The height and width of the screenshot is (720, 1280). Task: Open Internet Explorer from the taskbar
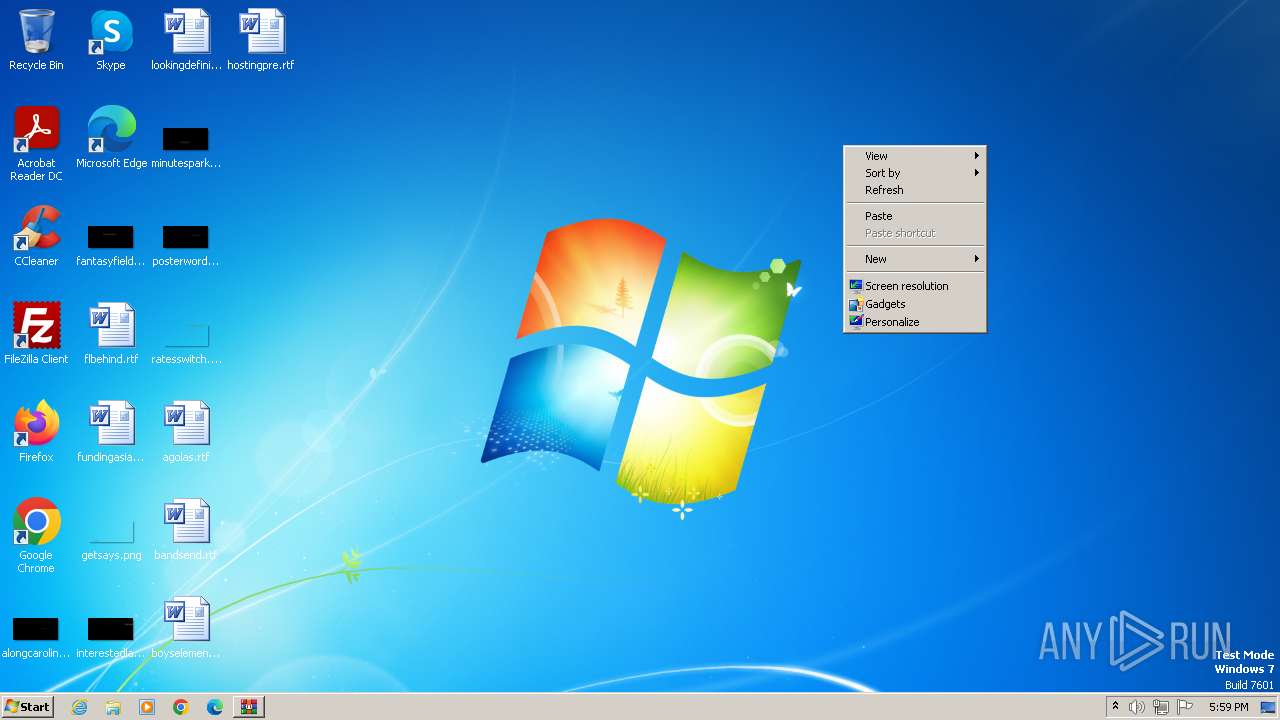click(x=79, y=707)
